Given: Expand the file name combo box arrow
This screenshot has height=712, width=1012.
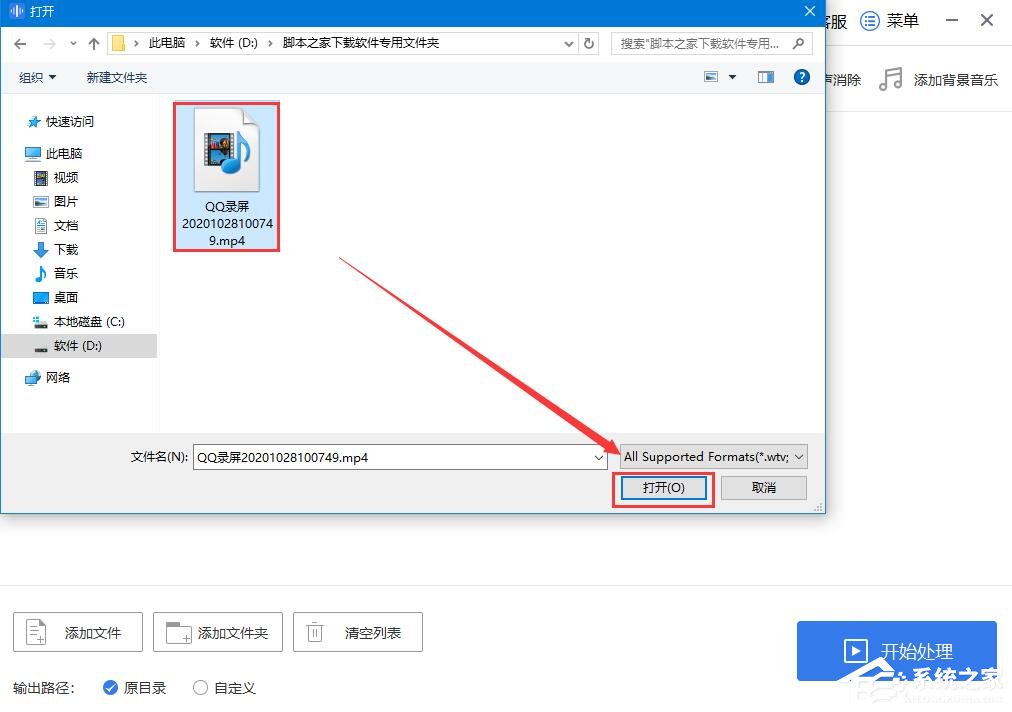Looking at the screenshot, I should click(x=601, y=456).
